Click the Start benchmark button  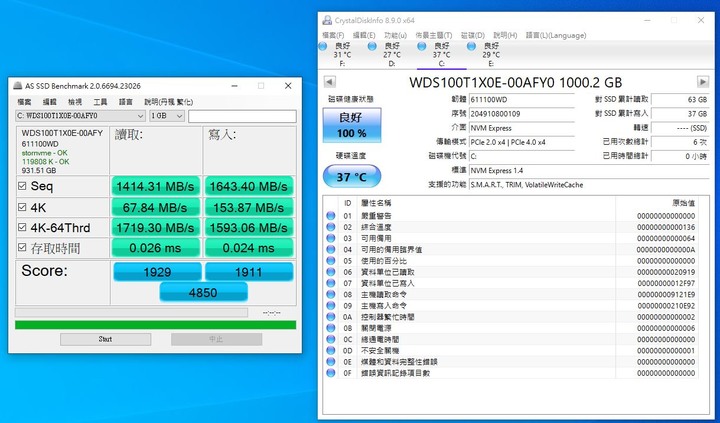click(x=105, y=339)
